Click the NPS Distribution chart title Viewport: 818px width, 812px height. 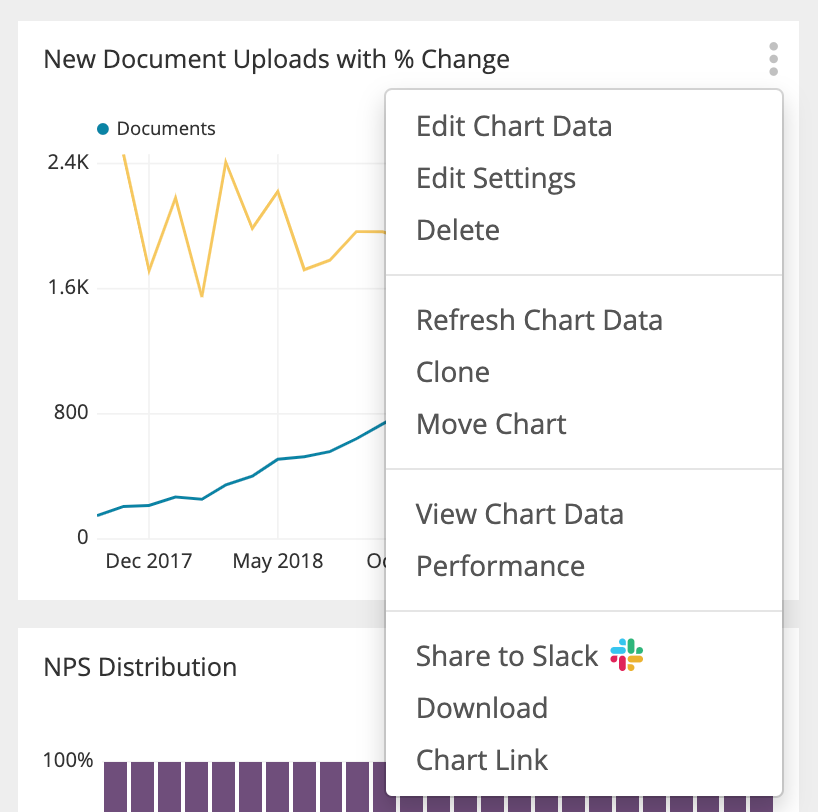pos(140,667)
